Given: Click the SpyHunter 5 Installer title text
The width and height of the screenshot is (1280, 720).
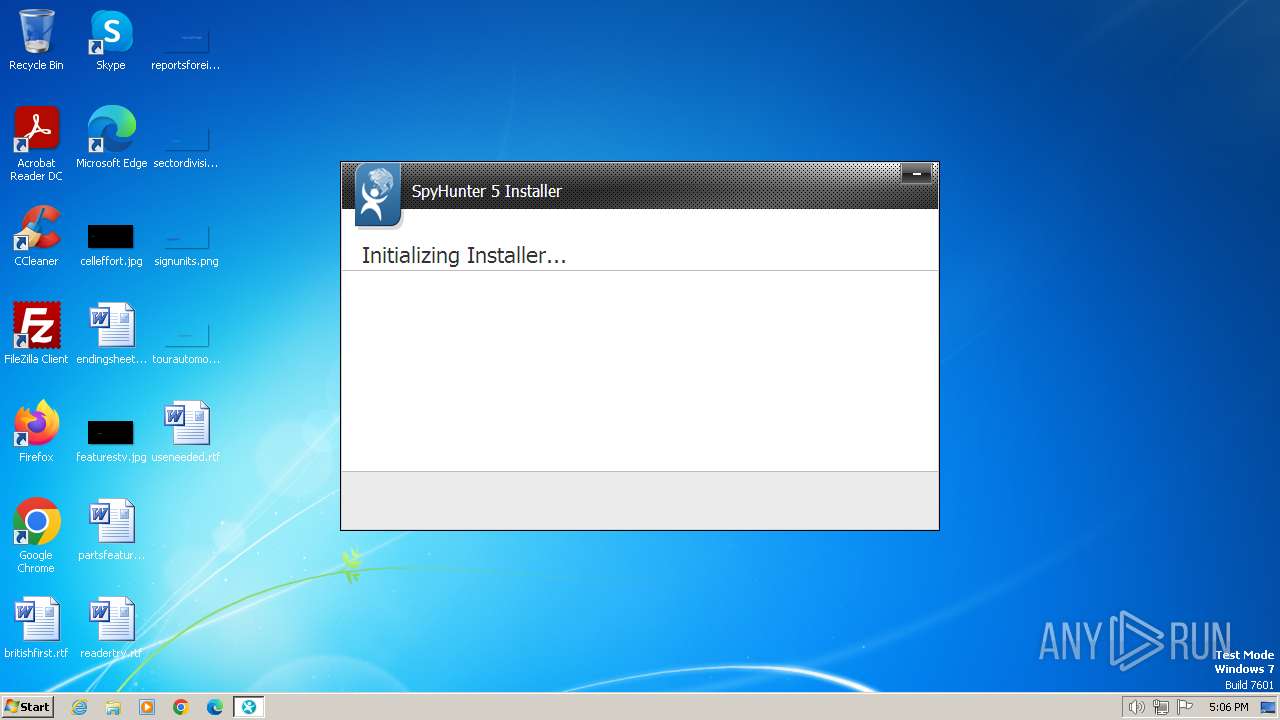Looking at the screenshot, I should point(487,191).
